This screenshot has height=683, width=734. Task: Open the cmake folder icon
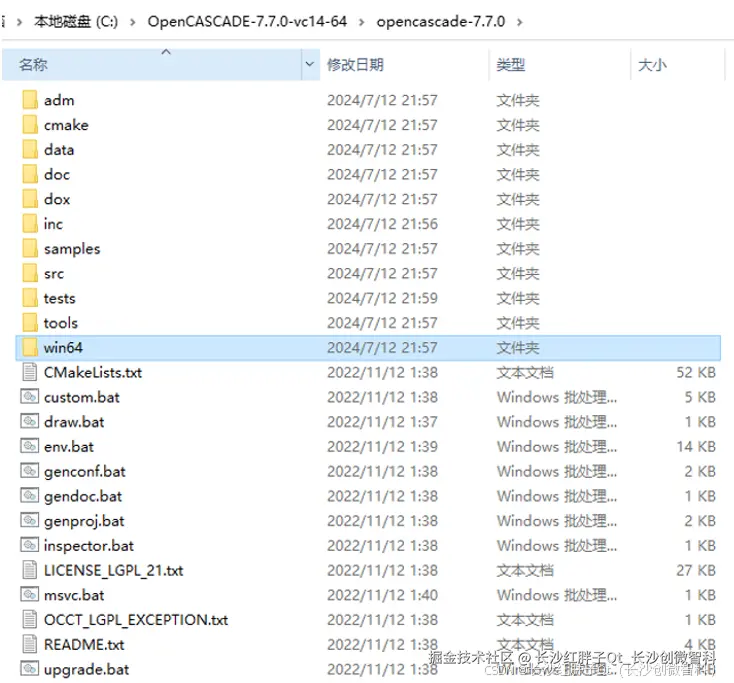click(x=30, y=125)
